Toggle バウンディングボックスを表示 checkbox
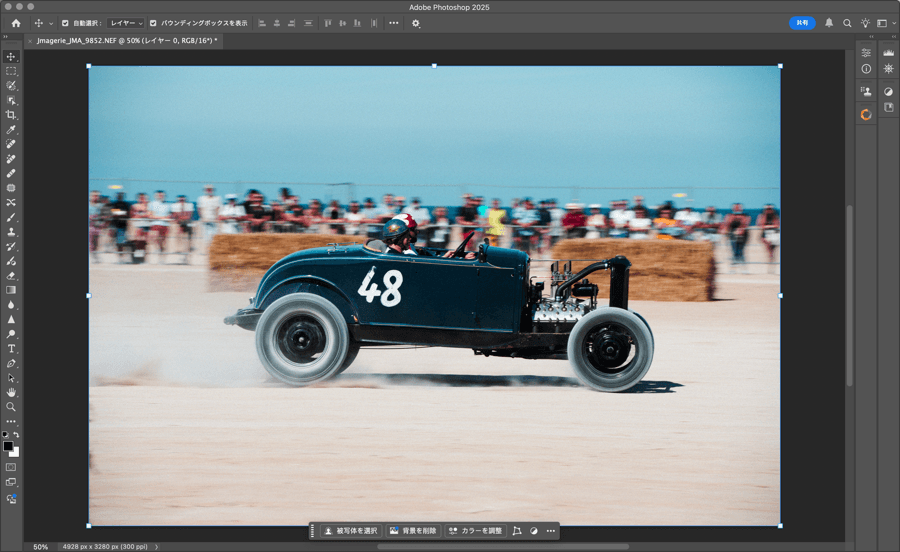 click(153, 23)
